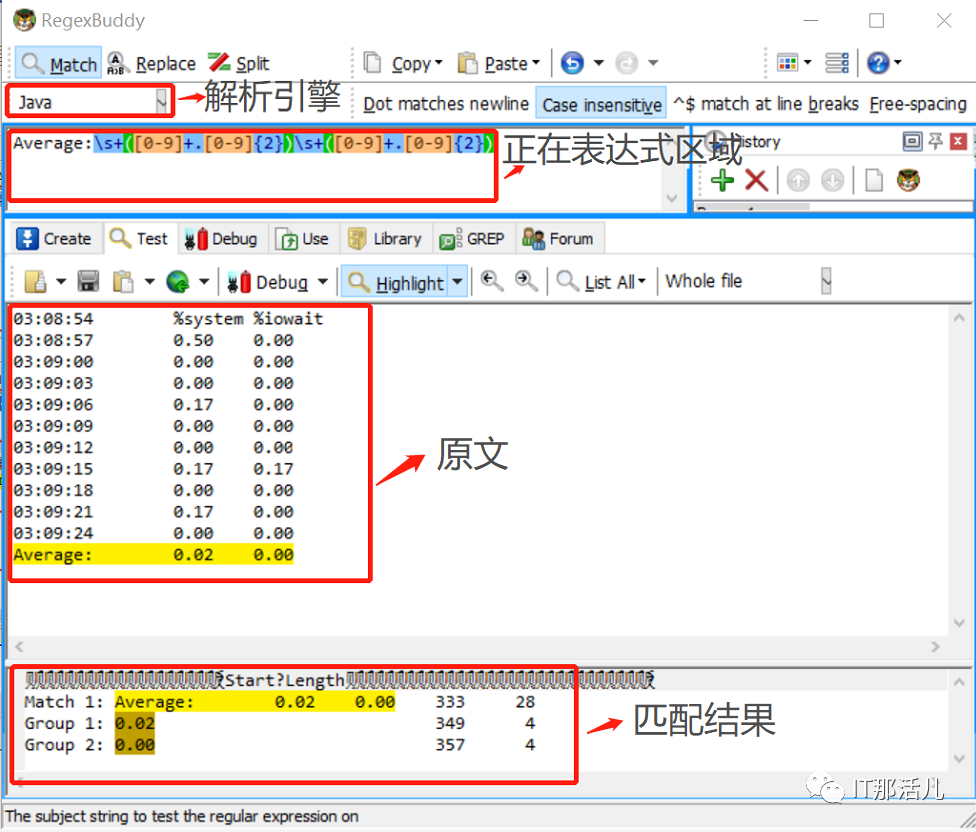Viewport: 976px width, 832px height.
Task: Toggle Dot matches newline option
Action: coord(446,104)
